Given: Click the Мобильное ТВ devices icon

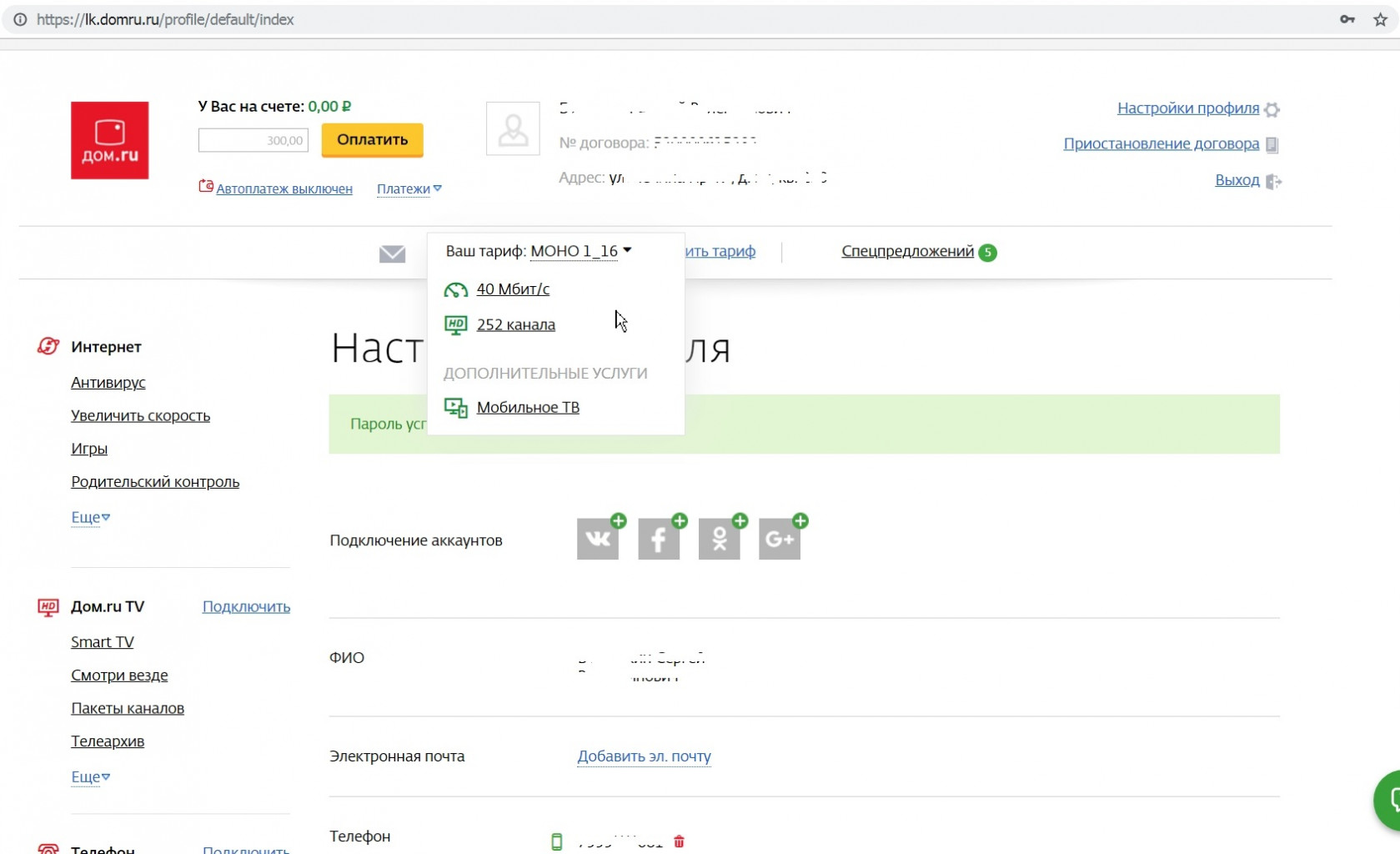Looking at the screenshot, I should (455, 407).
